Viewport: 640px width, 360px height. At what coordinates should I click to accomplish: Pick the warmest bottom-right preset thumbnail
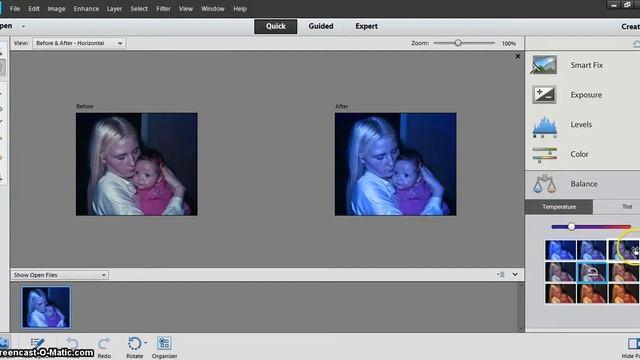(x=624, y=293)
